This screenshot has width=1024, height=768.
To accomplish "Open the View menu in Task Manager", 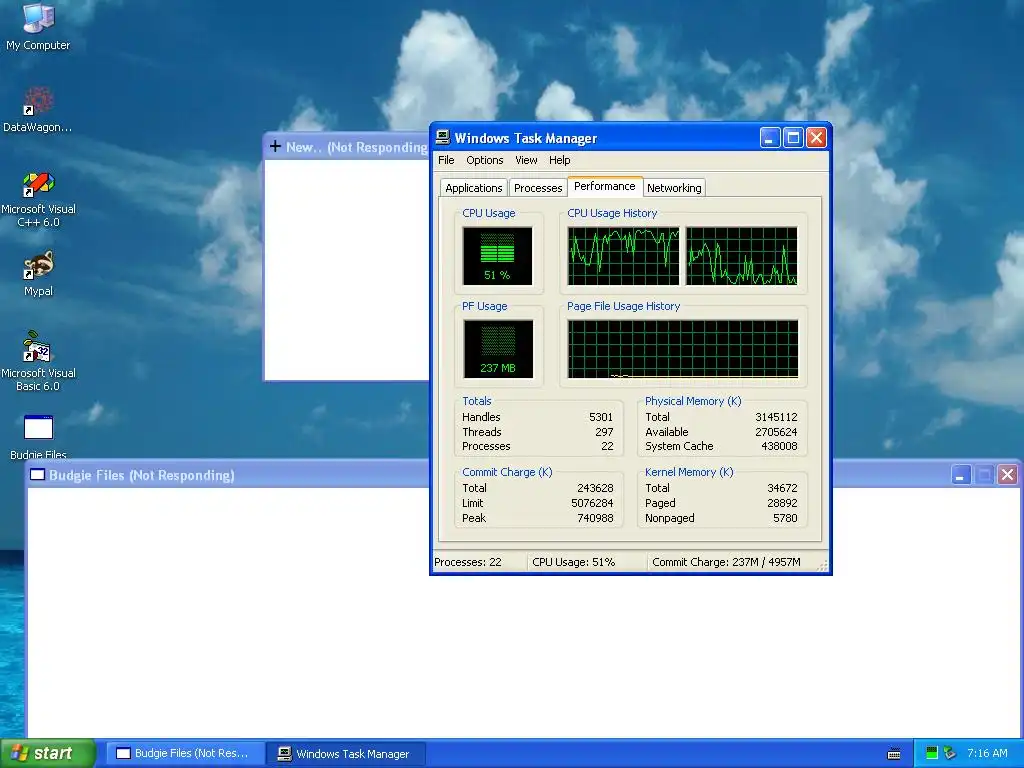I will click(x=526, y=160).
